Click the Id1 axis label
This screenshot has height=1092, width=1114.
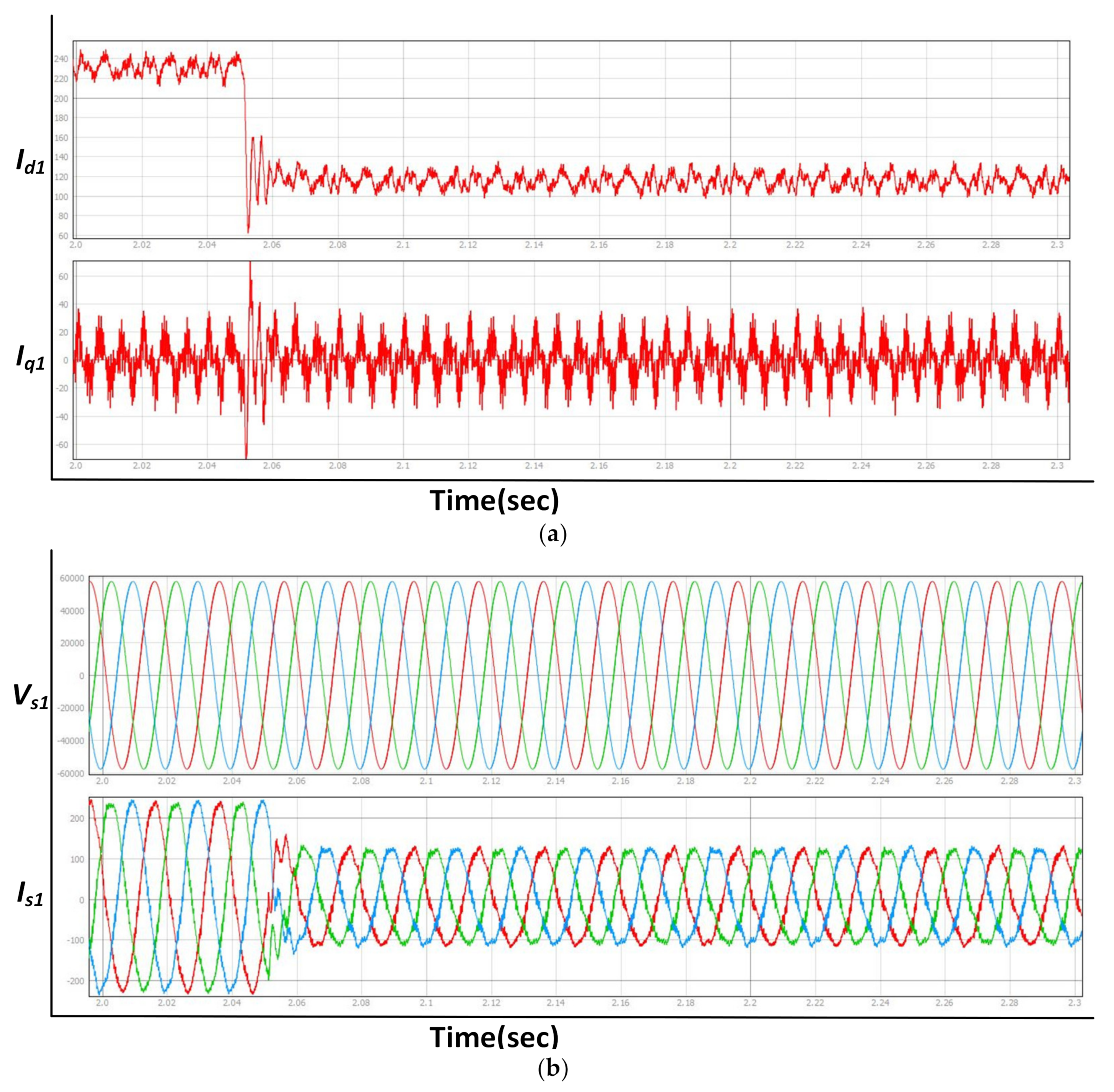click(x=30, y=162)
